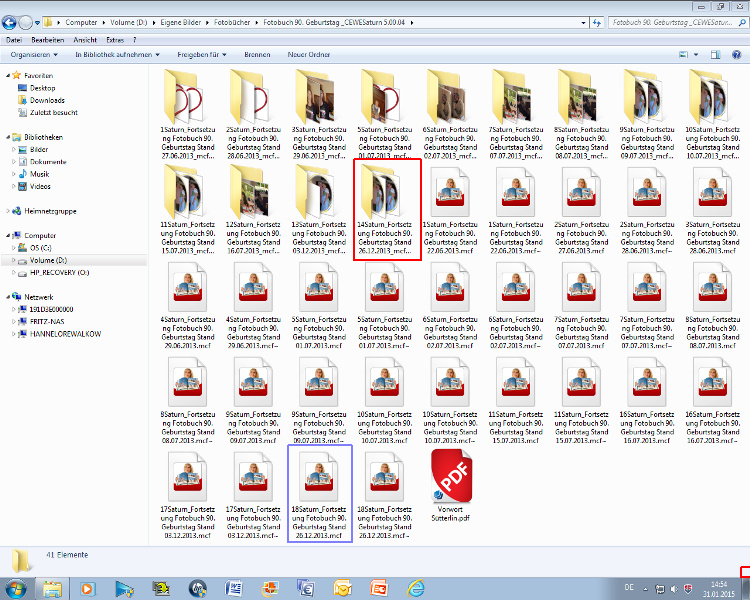Image resolution: width=750 pixels, height=600 pixels.
Task: Select Downloads in Favoriten
Action: 47,100
